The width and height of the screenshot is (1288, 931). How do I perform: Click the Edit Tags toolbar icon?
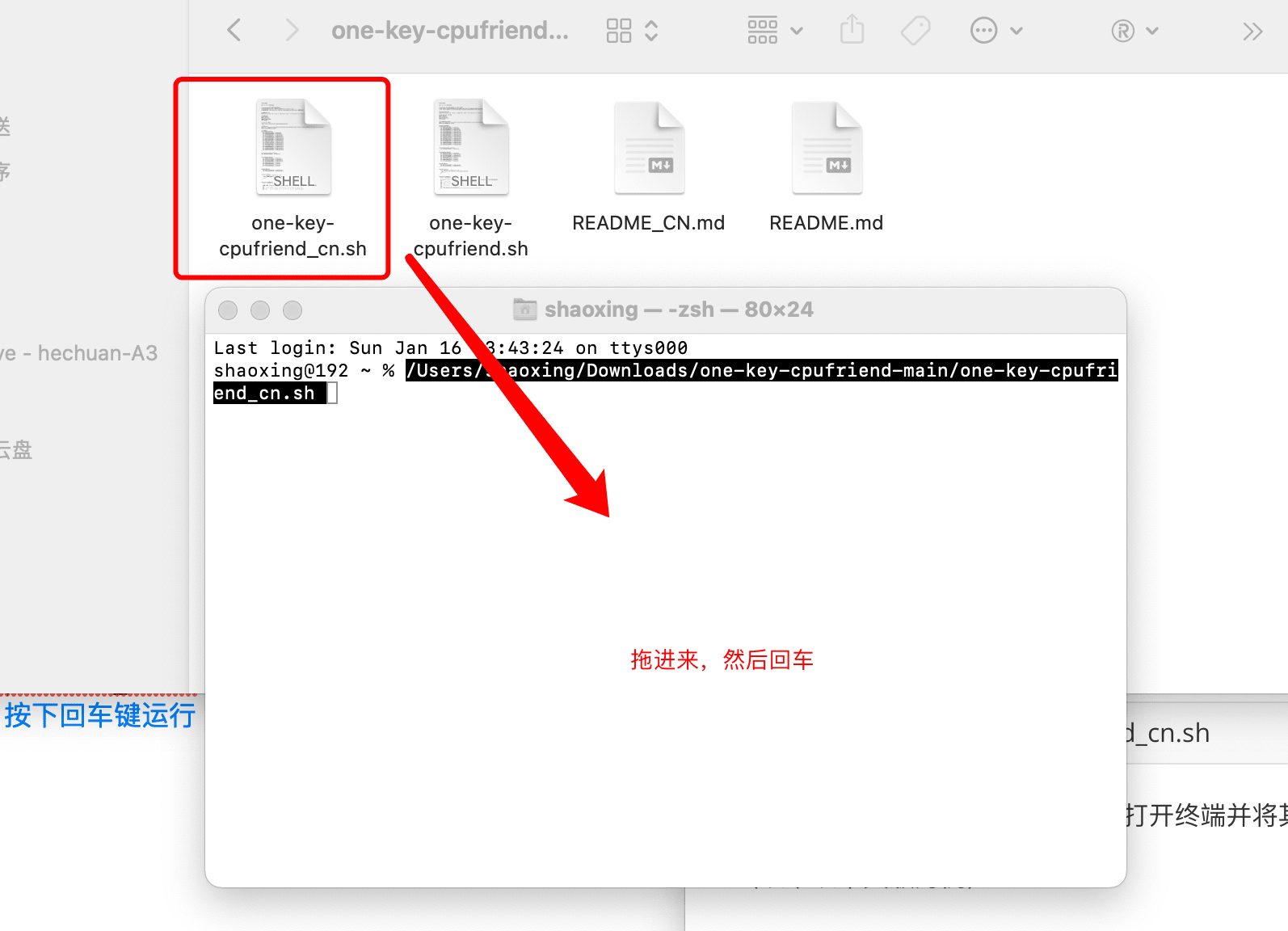[x=915, y=31]
